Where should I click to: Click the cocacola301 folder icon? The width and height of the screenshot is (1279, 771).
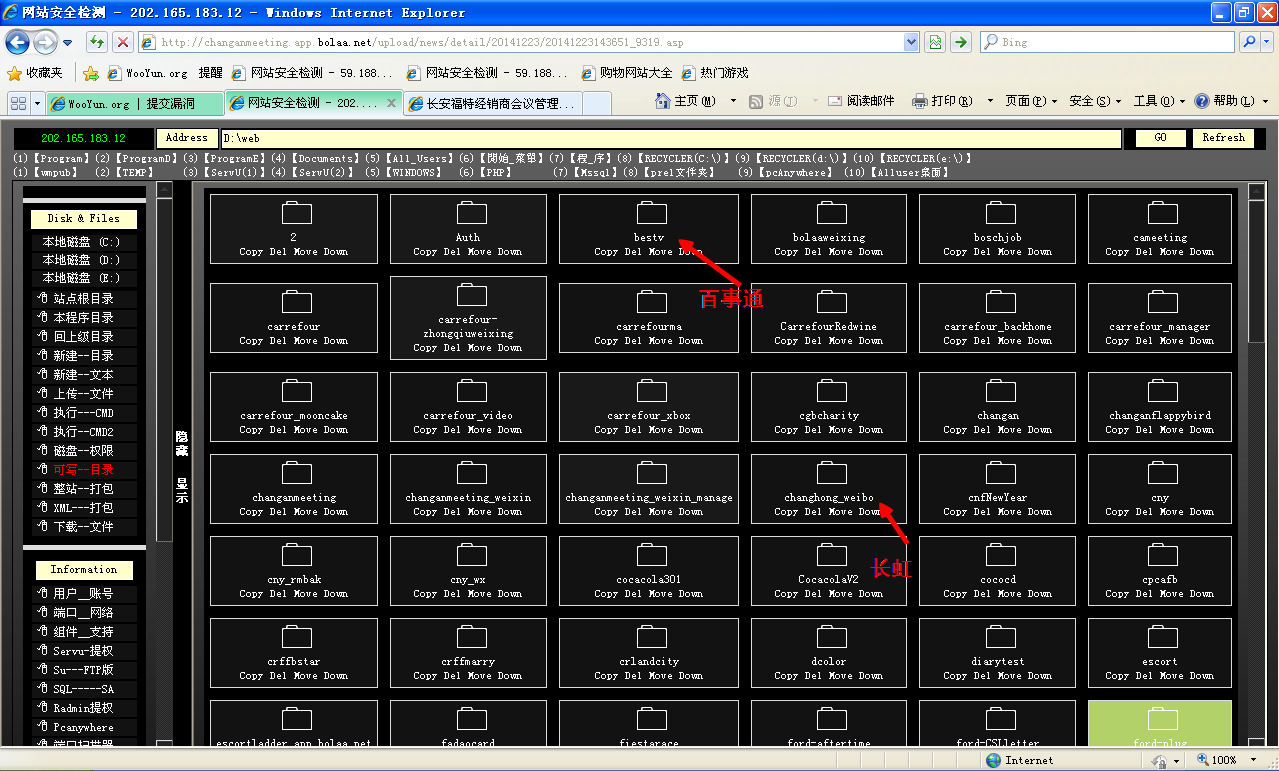(652, 554)
